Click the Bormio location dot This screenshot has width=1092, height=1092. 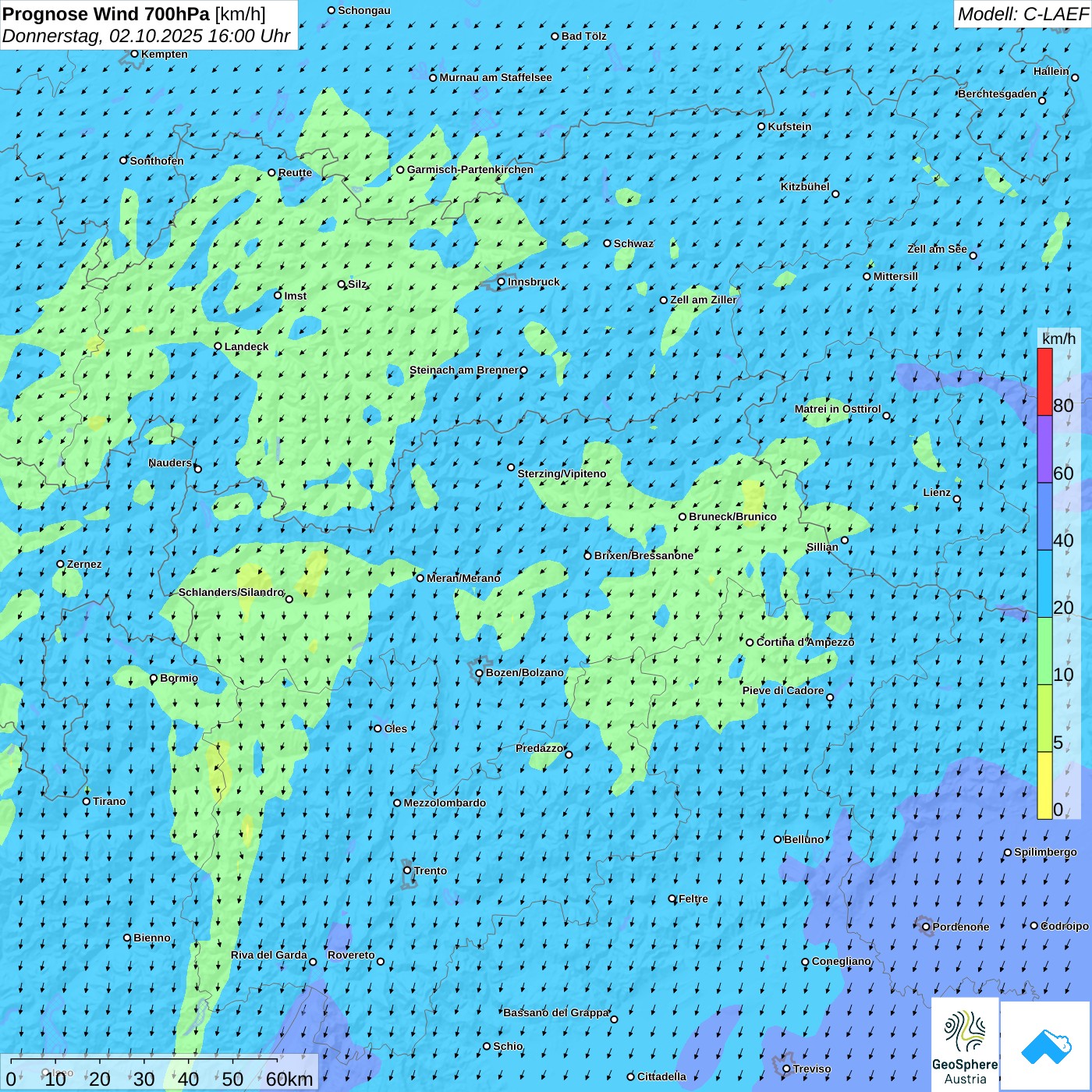(154, 679)
